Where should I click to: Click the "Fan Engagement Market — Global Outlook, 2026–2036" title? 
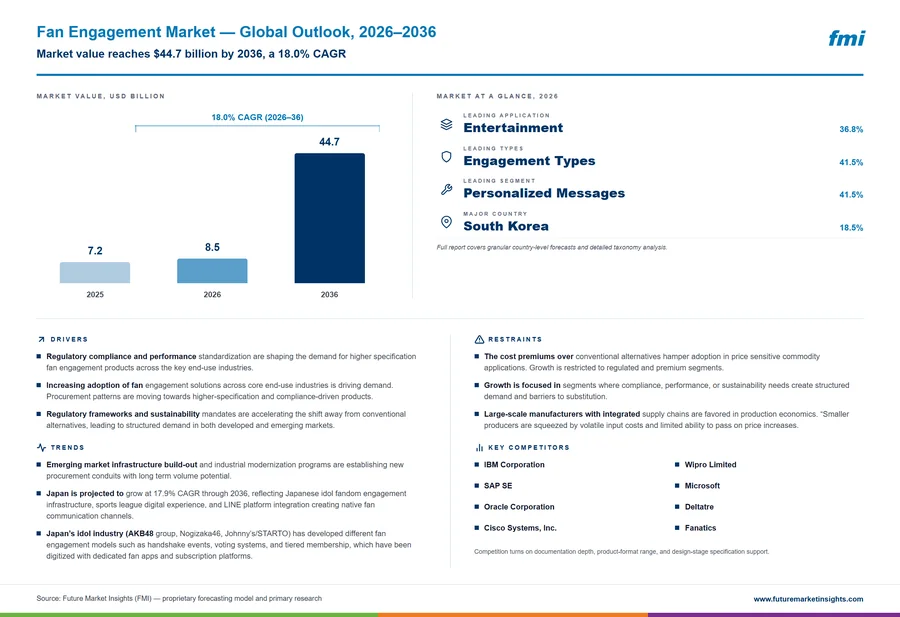[x=236, y=32]
